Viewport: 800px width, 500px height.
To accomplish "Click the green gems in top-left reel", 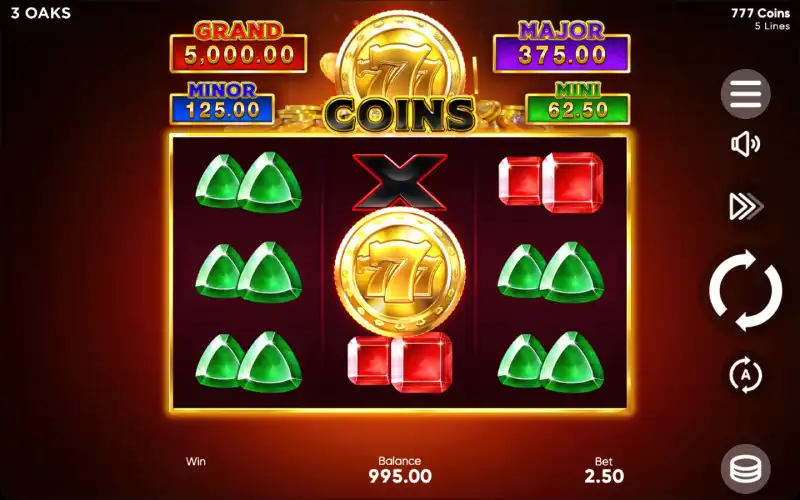I will pos(249,182).
